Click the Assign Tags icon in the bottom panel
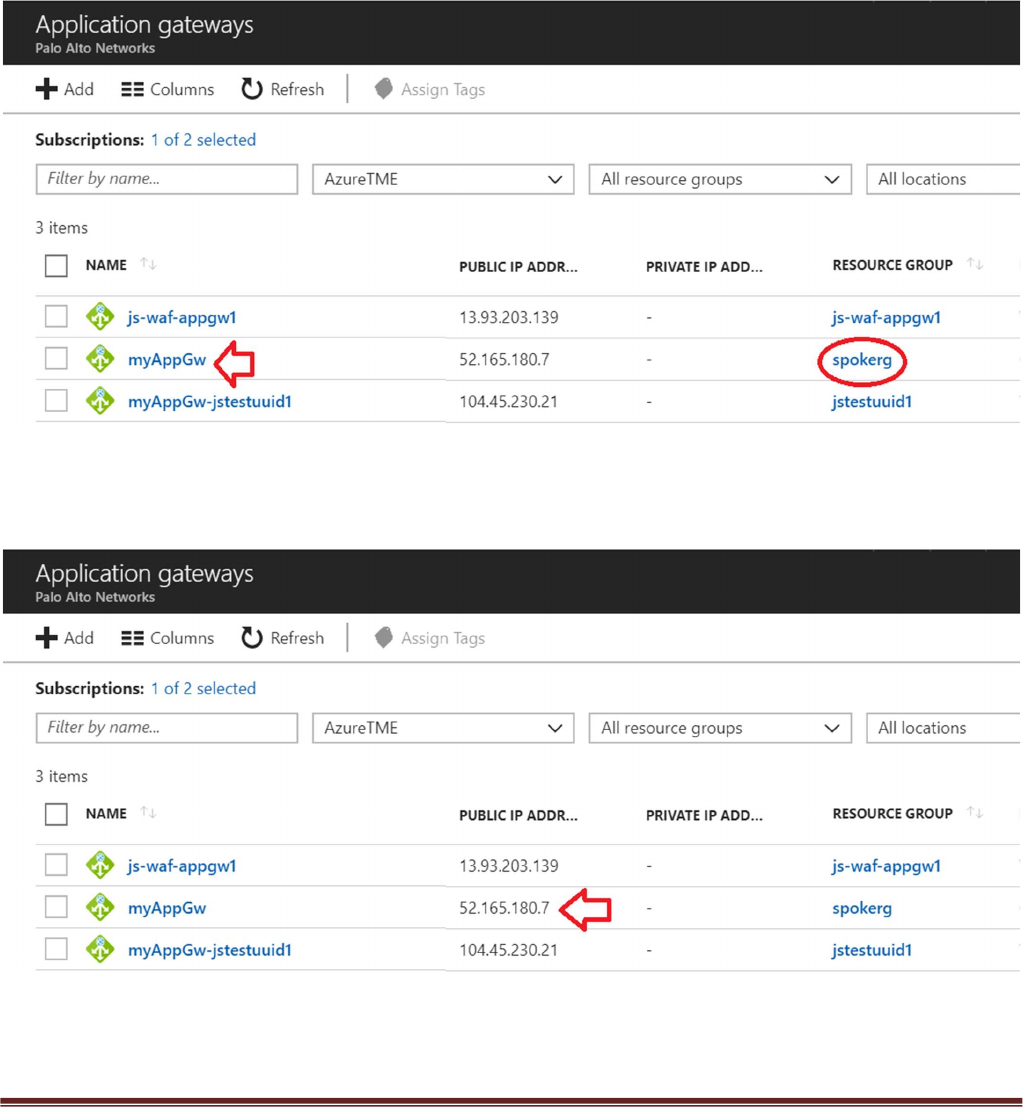1023x1107 pixels. (x=384, y=638)
